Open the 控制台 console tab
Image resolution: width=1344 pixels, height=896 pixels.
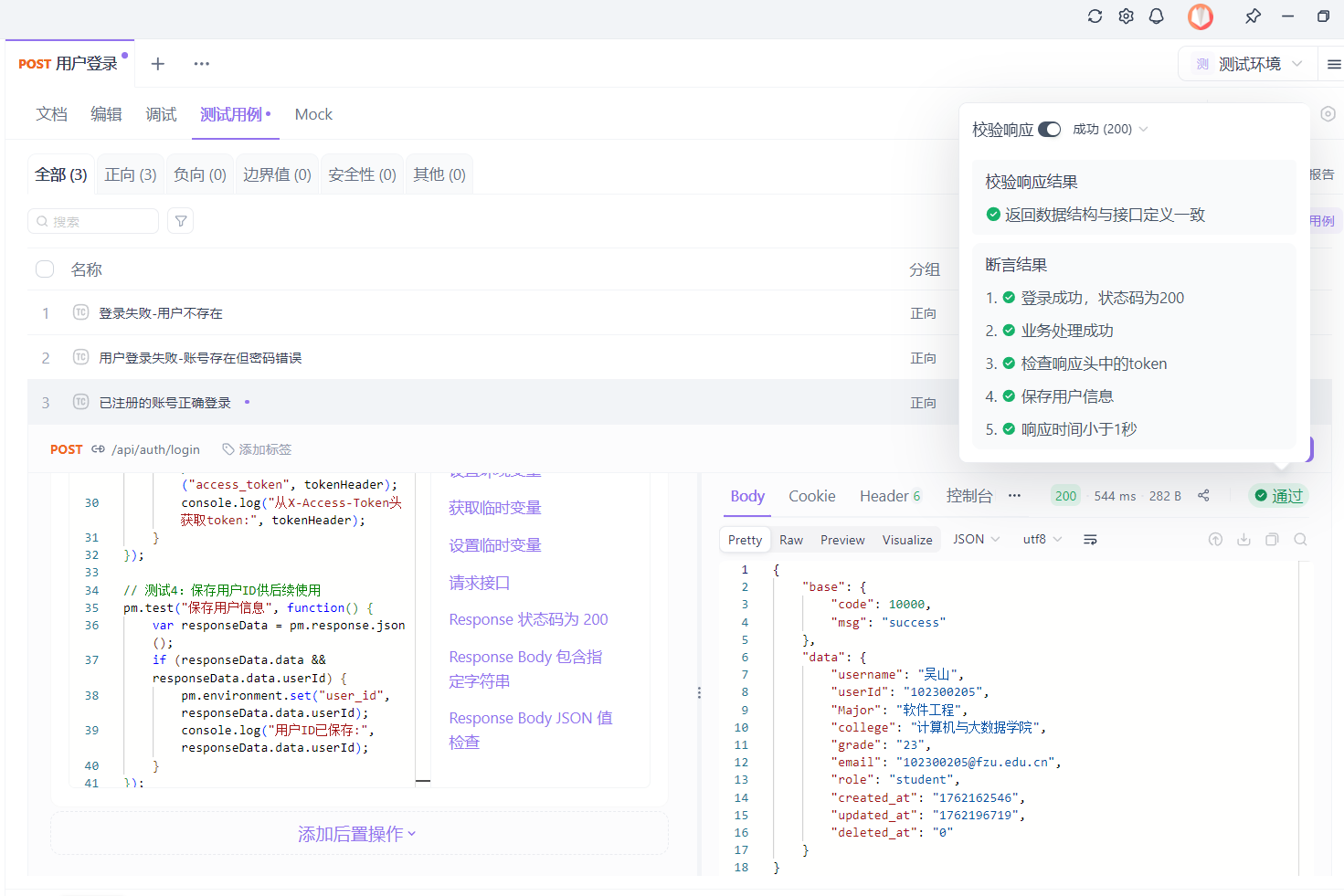pyautogui.click(x=969, y=496)
